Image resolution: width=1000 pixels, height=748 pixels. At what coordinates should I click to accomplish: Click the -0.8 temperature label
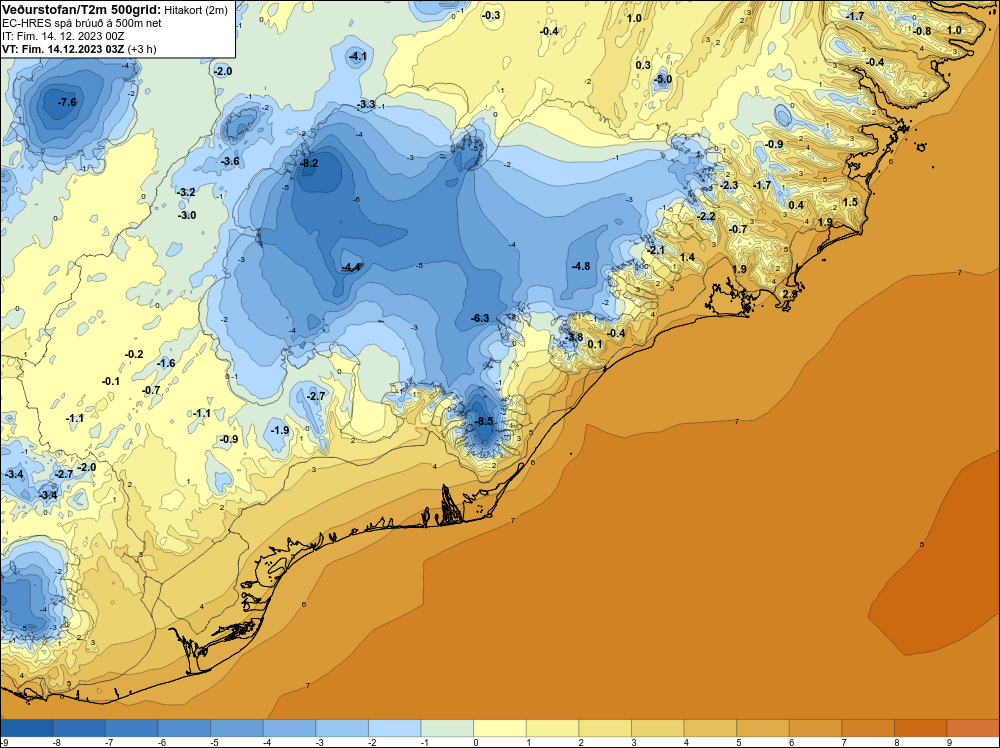pyautogui.click(x=922, y=31)
